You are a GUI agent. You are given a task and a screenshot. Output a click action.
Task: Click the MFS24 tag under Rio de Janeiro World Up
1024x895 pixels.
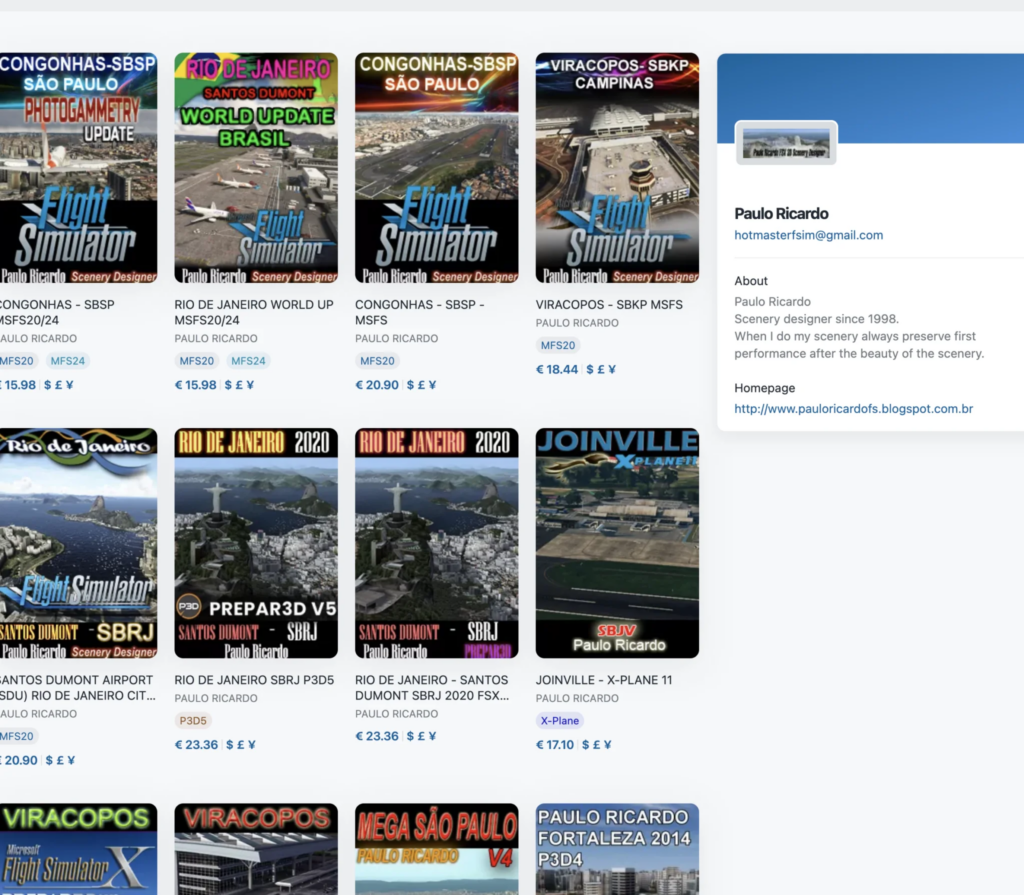click(x=248, y=361)
